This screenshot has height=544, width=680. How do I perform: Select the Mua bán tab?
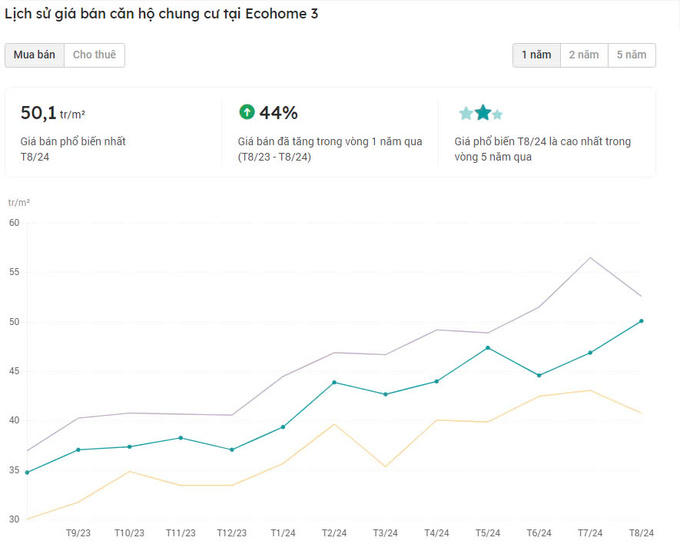point(34,55)
